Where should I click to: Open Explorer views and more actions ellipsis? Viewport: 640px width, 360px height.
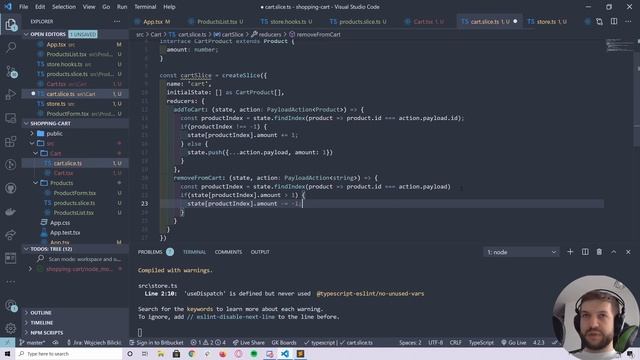click(x=117, y=21)
